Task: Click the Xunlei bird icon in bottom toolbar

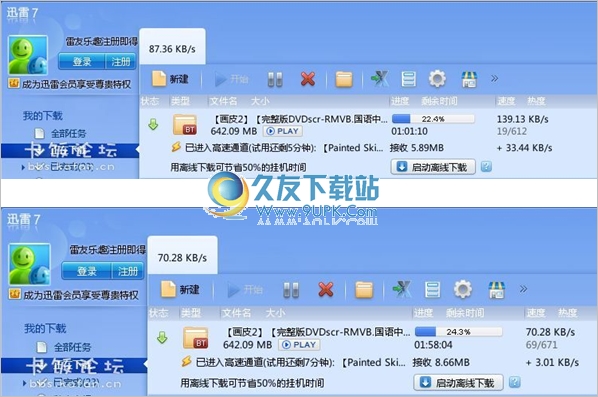Action: click(x=402, y=289)
